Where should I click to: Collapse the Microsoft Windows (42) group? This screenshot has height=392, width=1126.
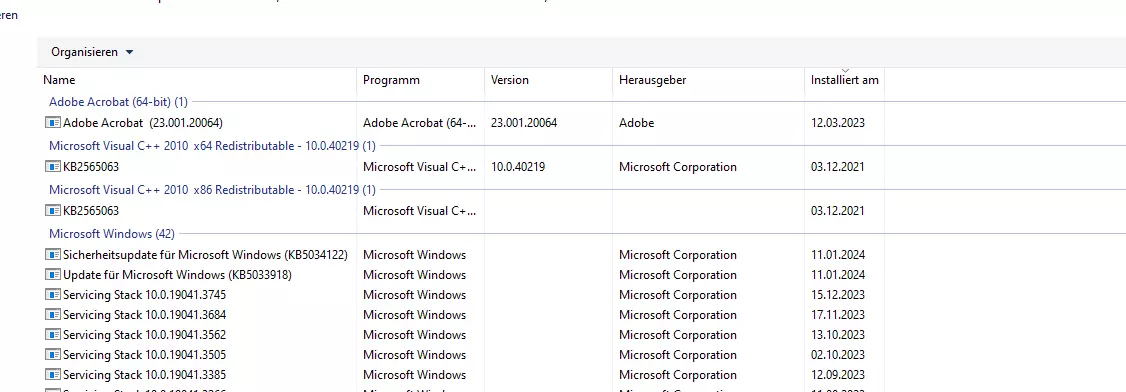coord(111,234)
